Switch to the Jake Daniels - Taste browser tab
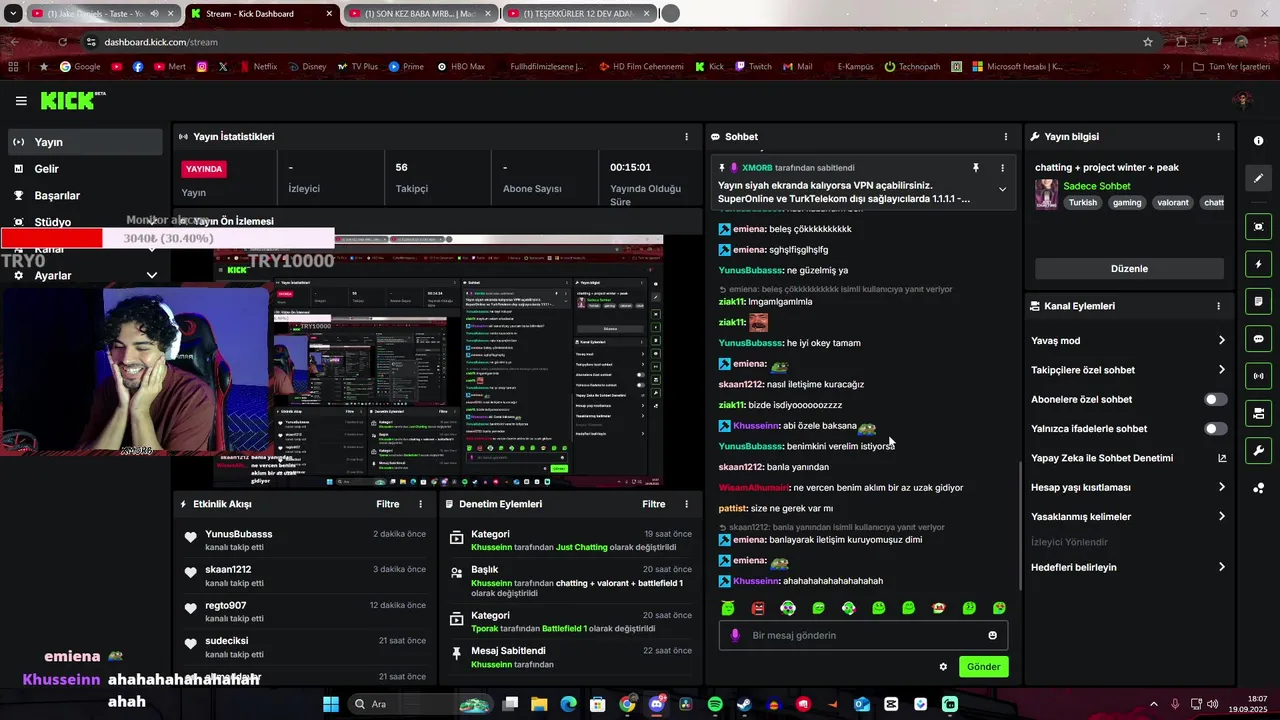The width and height of the screenshot is (1280, 720). point(100,14)
